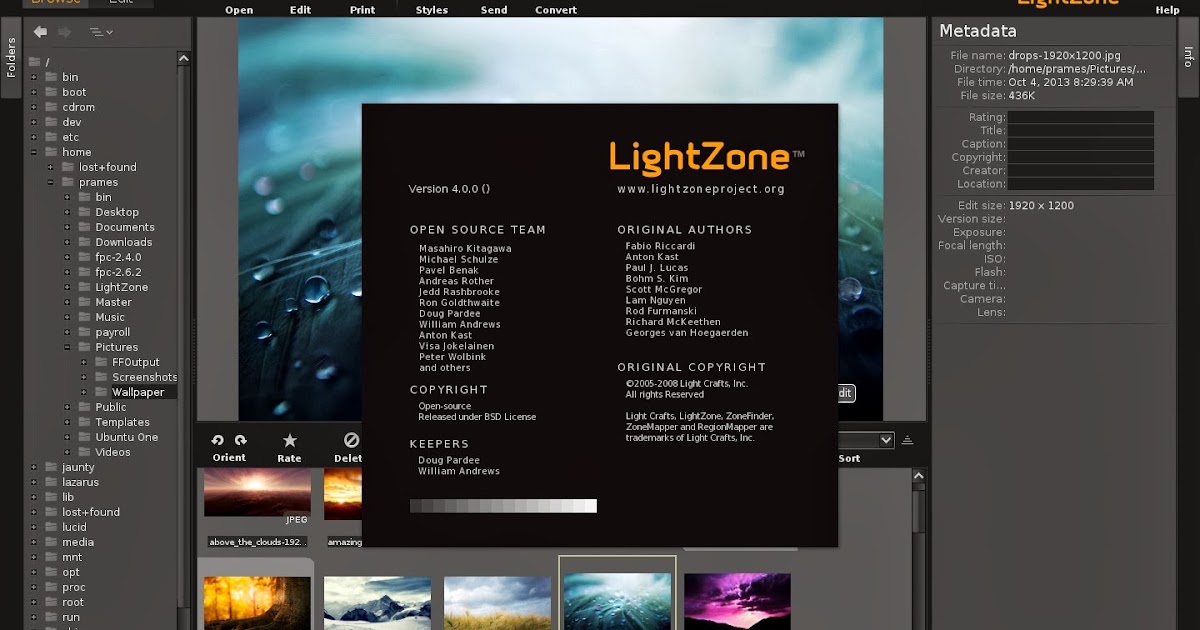Expand the FFOutput folder
1200x630 pixels.
click(x=84, y=362)
